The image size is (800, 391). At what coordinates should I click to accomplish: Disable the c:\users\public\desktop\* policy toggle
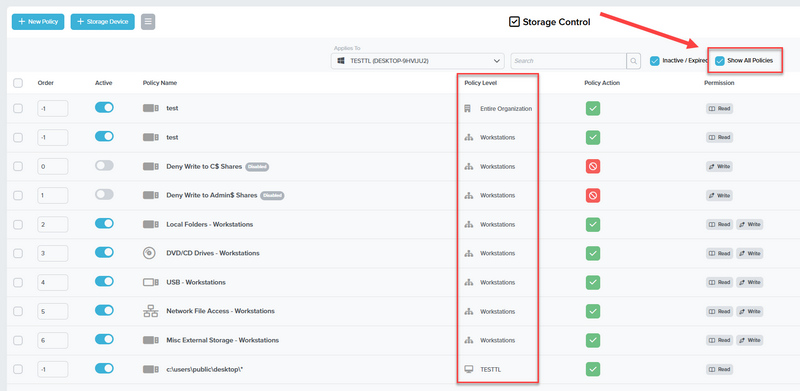coord(104,368)
